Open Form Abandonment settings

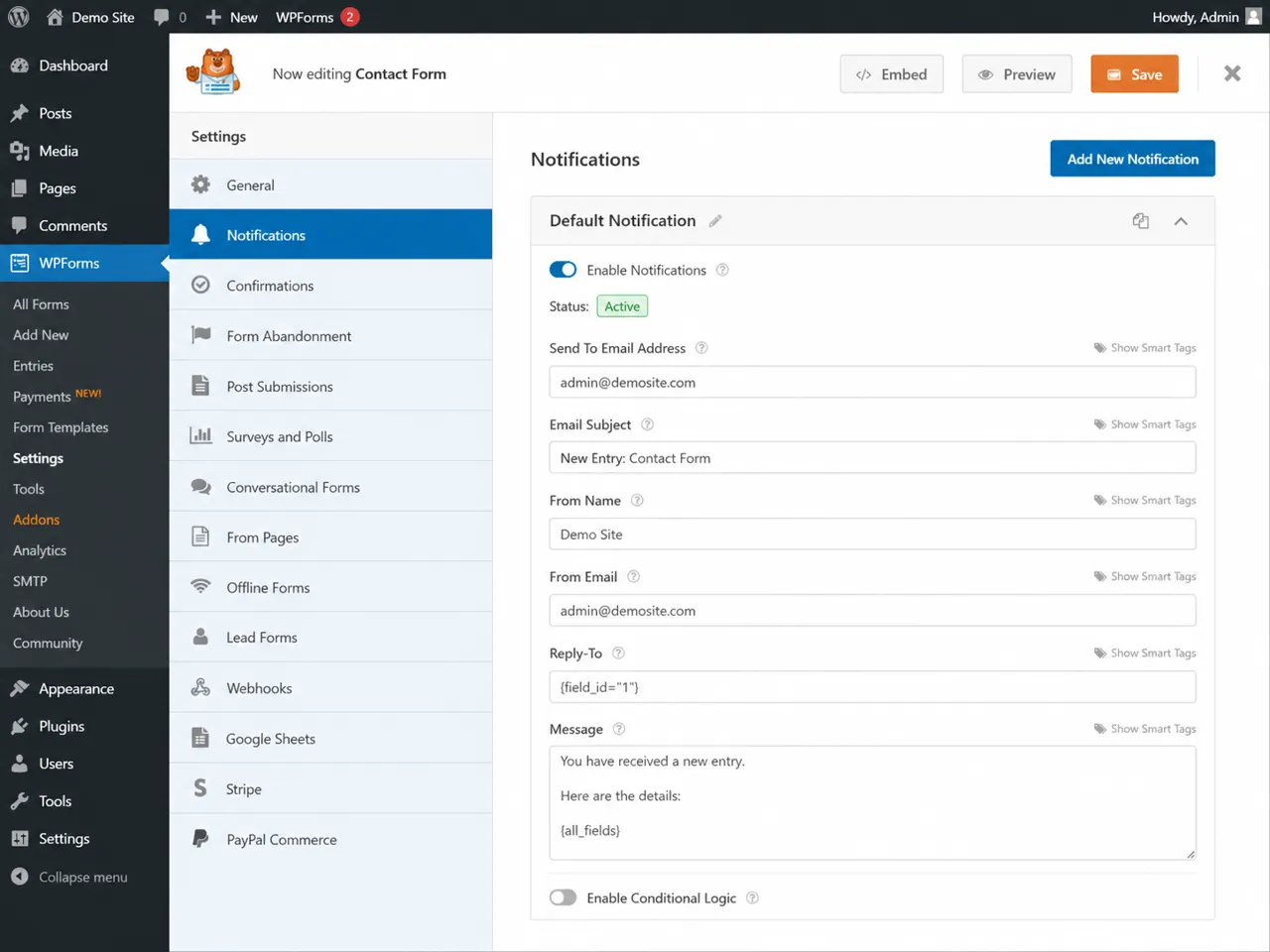tap(330, 335)
